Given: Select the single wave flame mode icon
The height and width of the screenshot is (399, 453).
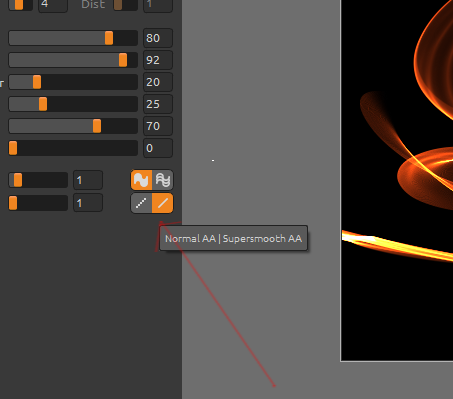Looking at the screenshot, I should [x=141, y=180].
